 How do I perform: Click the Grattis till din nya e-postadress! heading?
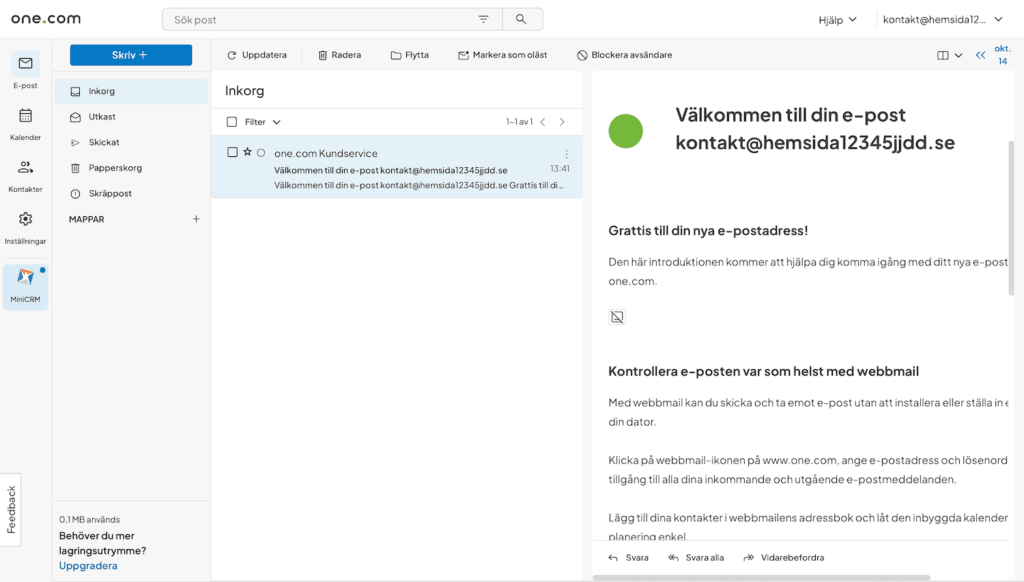pos(709,231)
